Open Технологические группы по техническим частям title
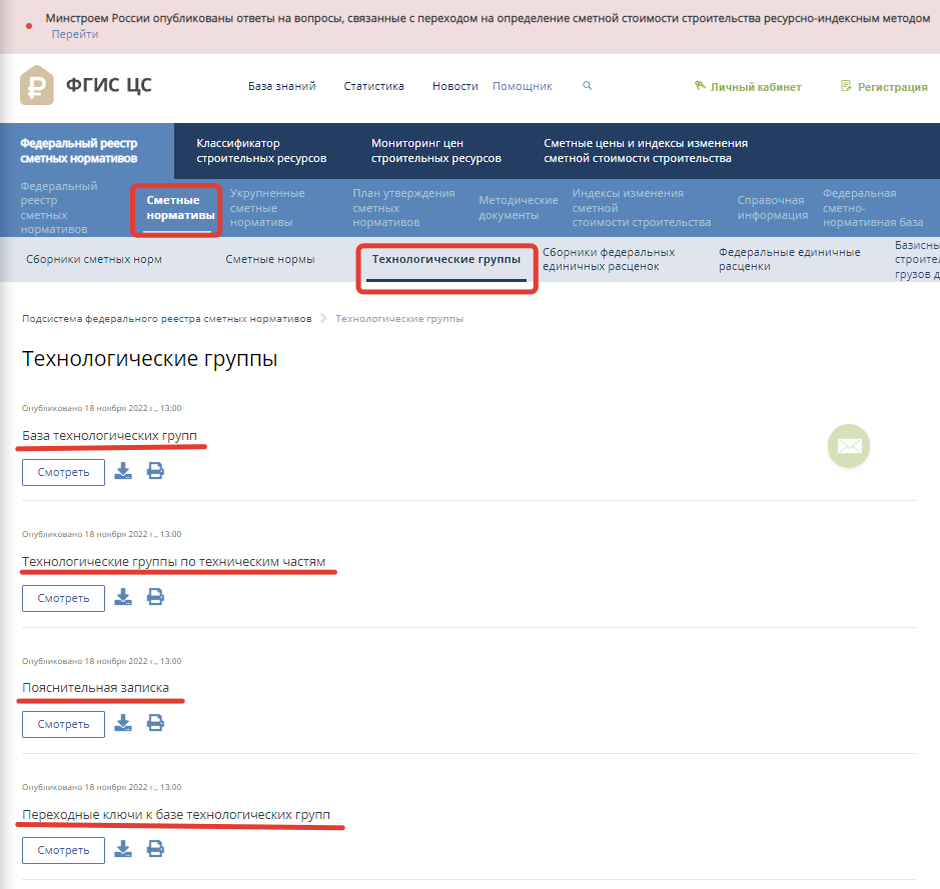Viewport: 940px width, 889px height. coord(174,562)
